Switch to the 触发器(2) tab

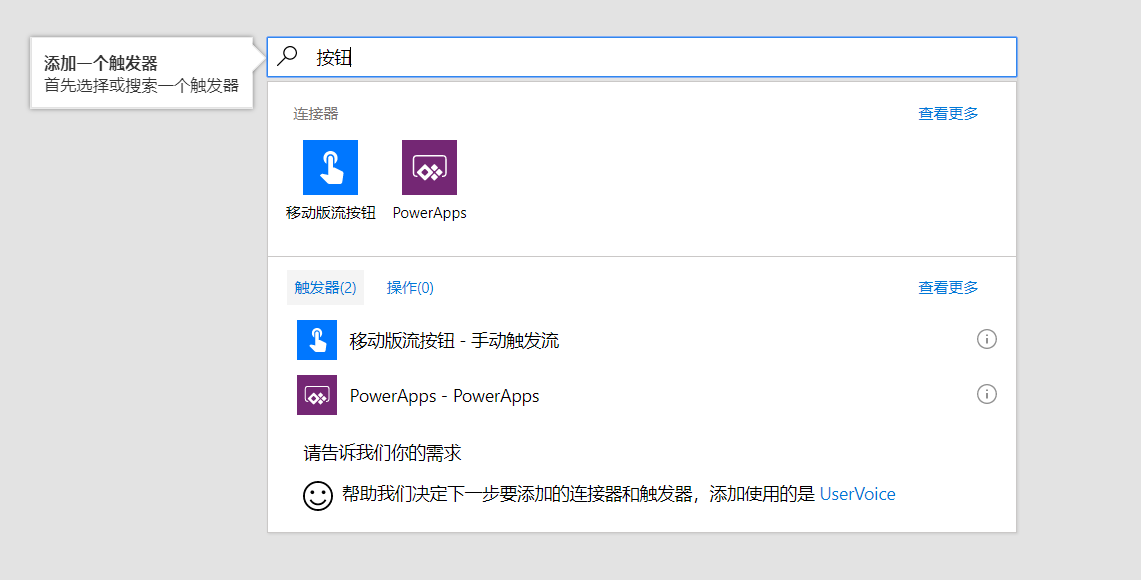(x=325, y=288)
